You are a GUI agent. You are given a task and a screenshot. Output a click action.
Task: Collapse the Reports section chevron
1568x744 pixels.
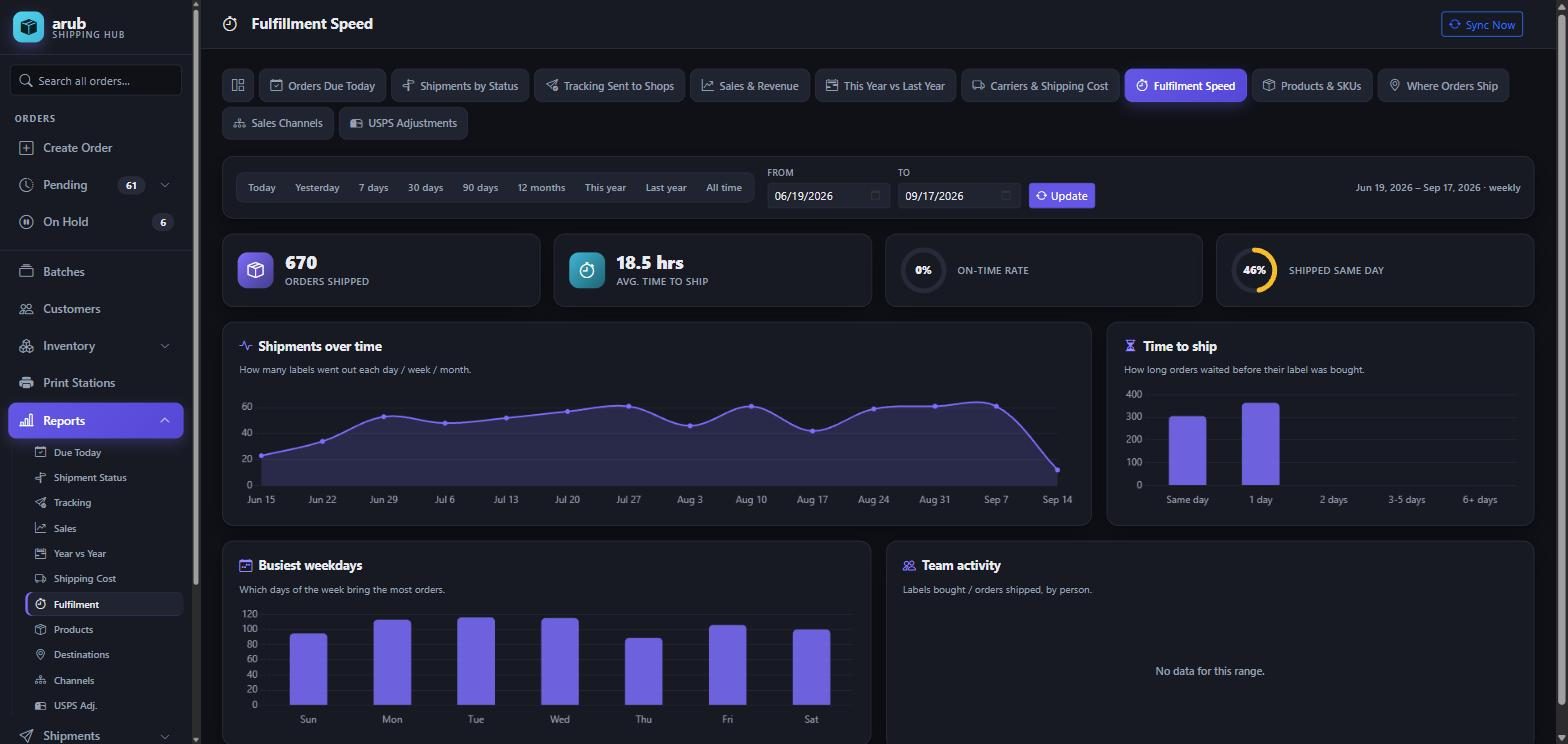coord(165,421)
